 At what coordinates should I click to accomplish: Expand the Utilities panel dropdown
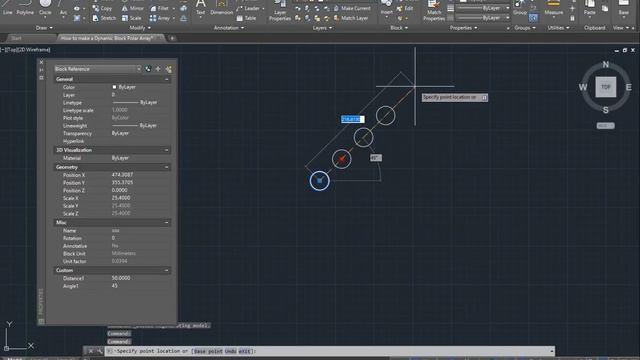[558, 28]
